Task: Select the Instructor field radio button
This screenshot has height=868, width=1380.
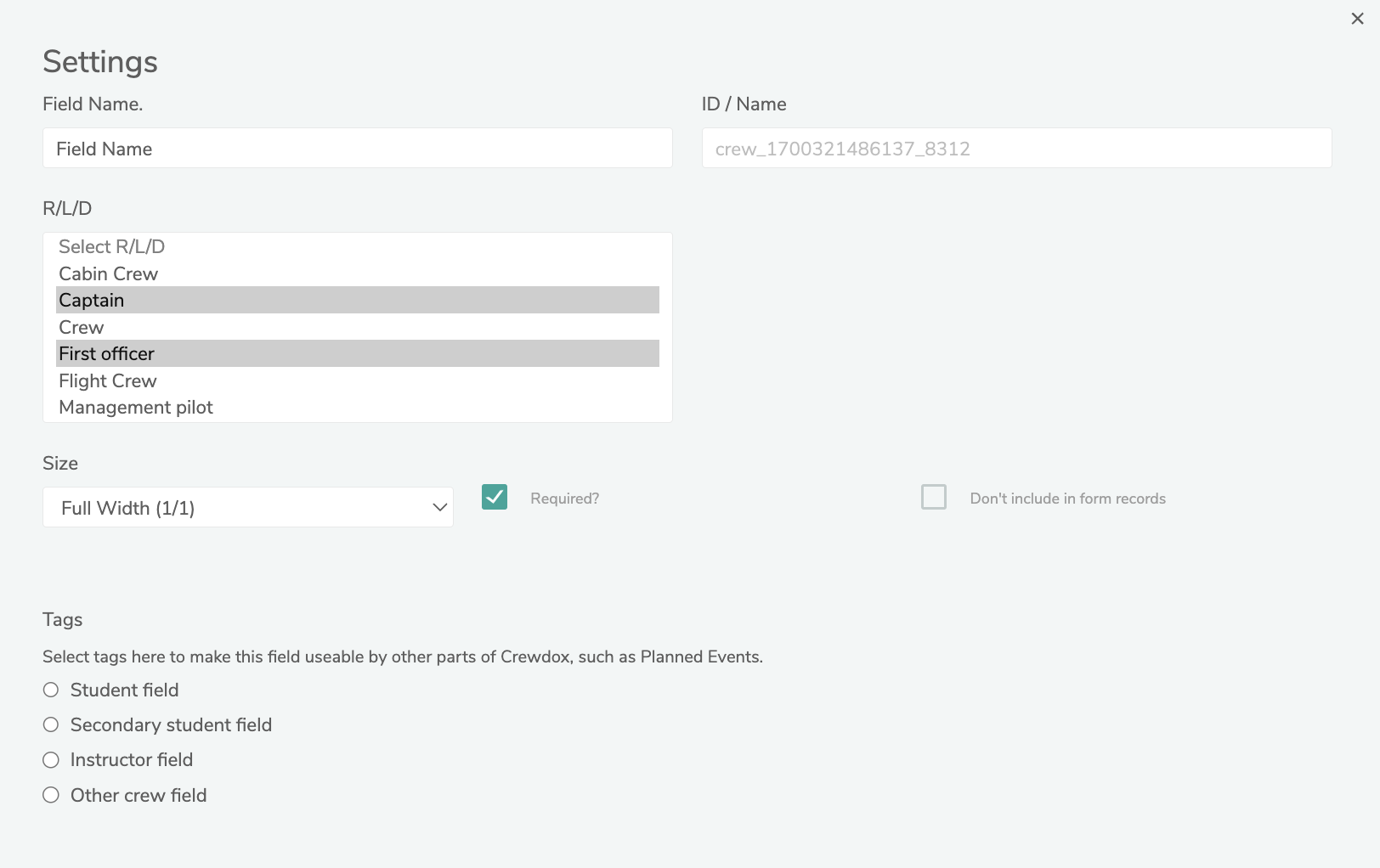Action: click(x=51, y=759)
